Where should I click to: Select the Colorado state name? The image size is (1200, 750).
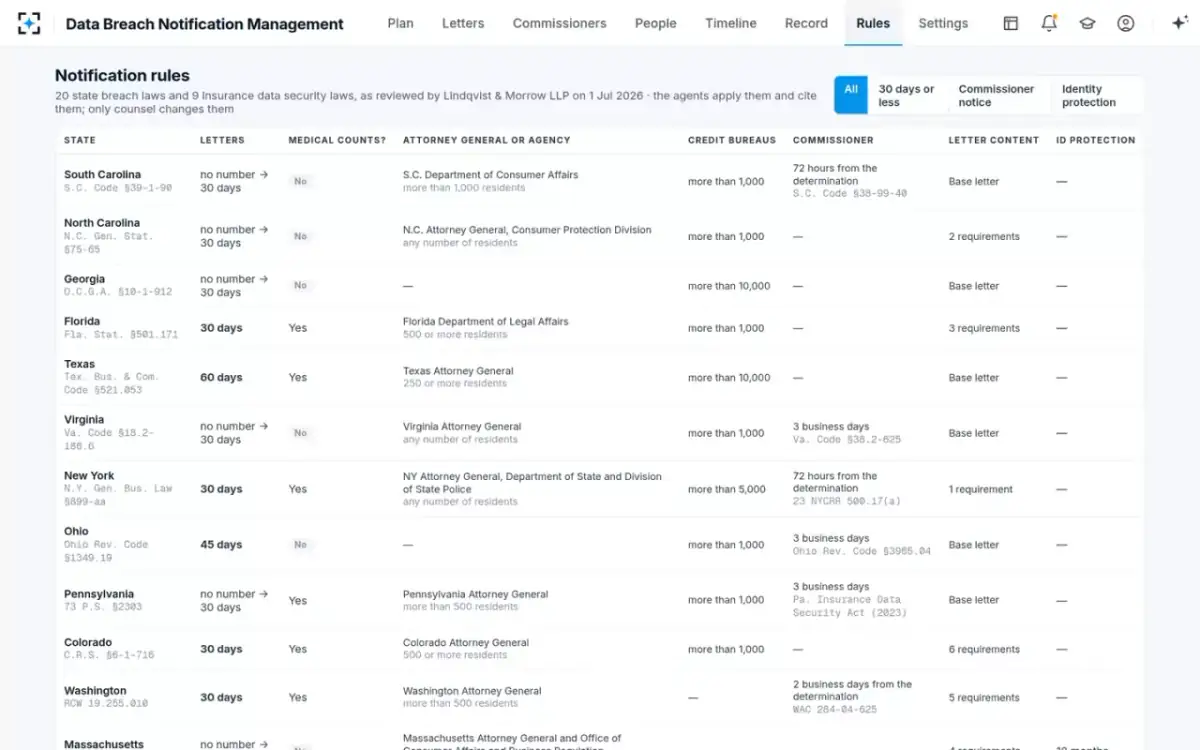click(88, 642)
